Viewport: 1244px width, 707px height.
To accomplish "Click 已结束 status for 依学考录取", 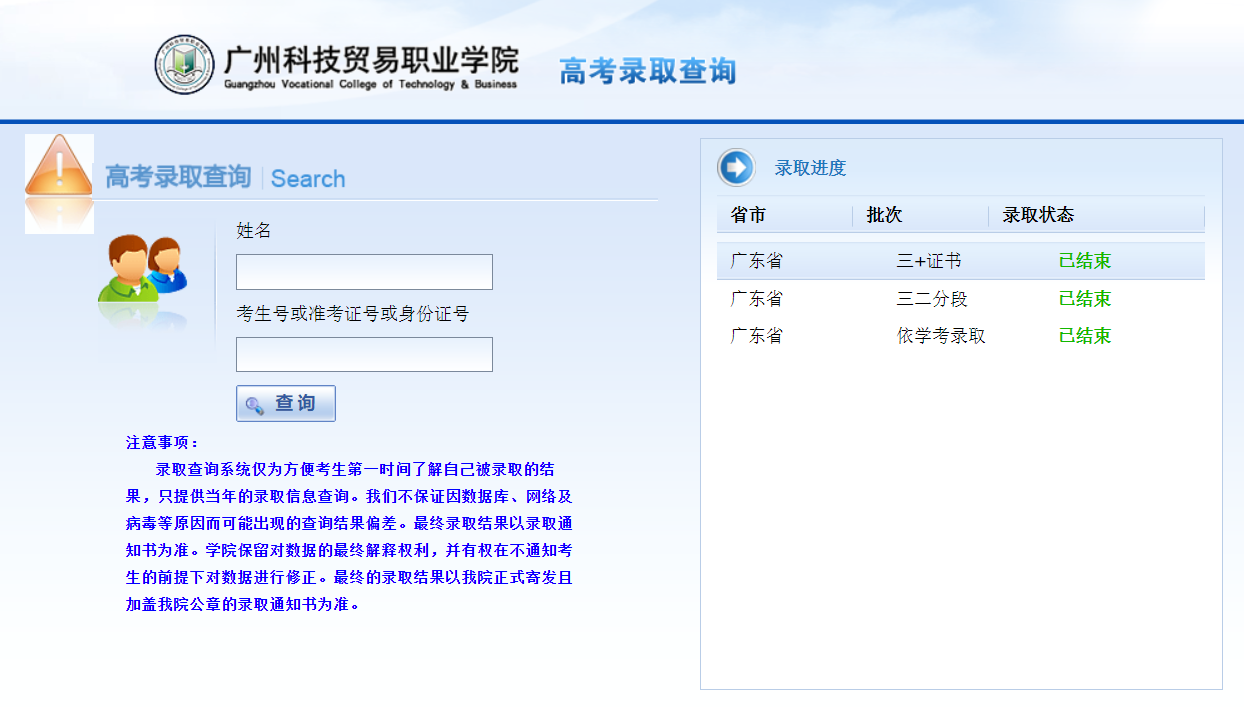I will tap(1085, 336).
